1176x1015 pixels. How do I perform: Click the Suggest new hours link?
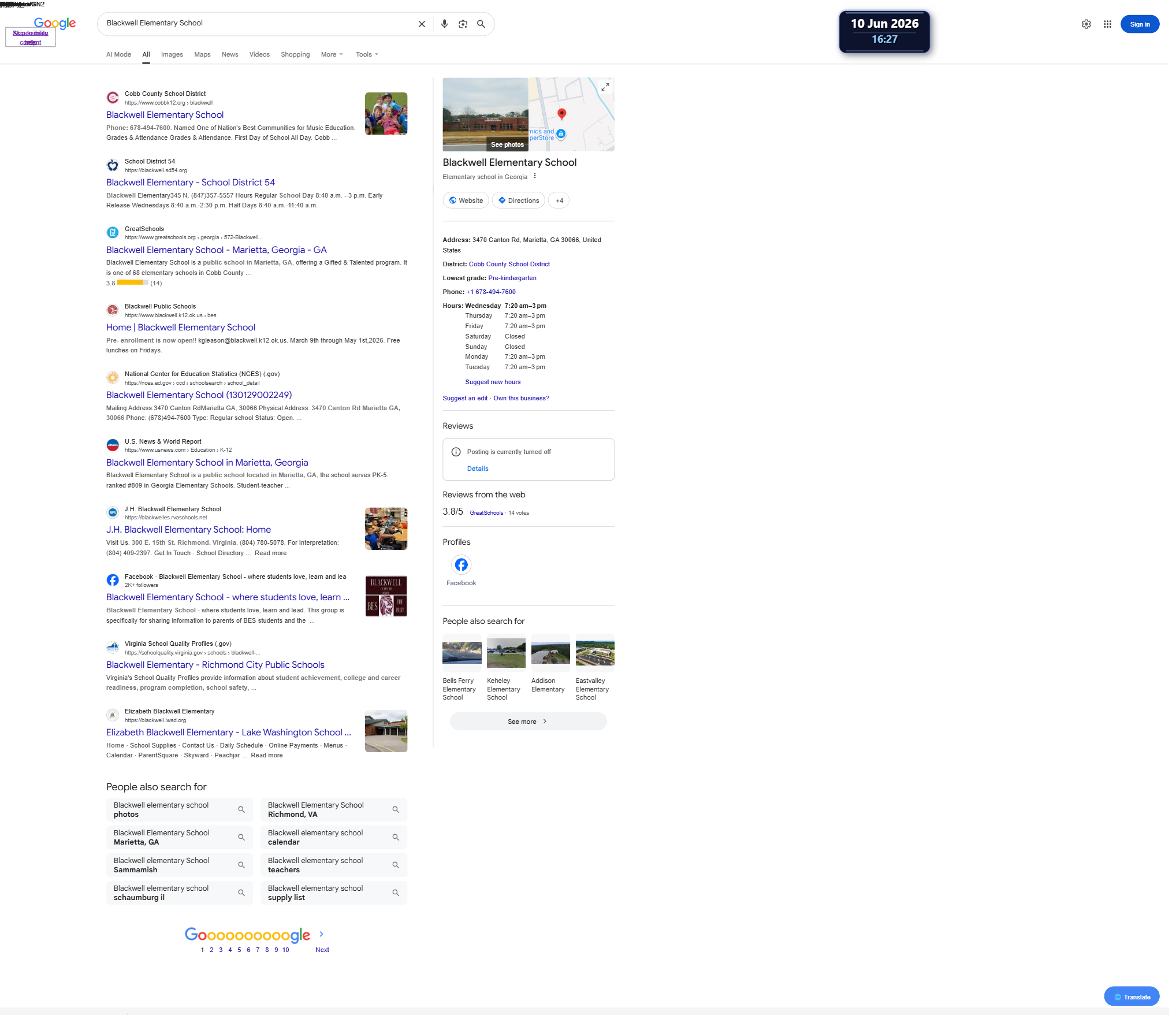tap(493, 382)
